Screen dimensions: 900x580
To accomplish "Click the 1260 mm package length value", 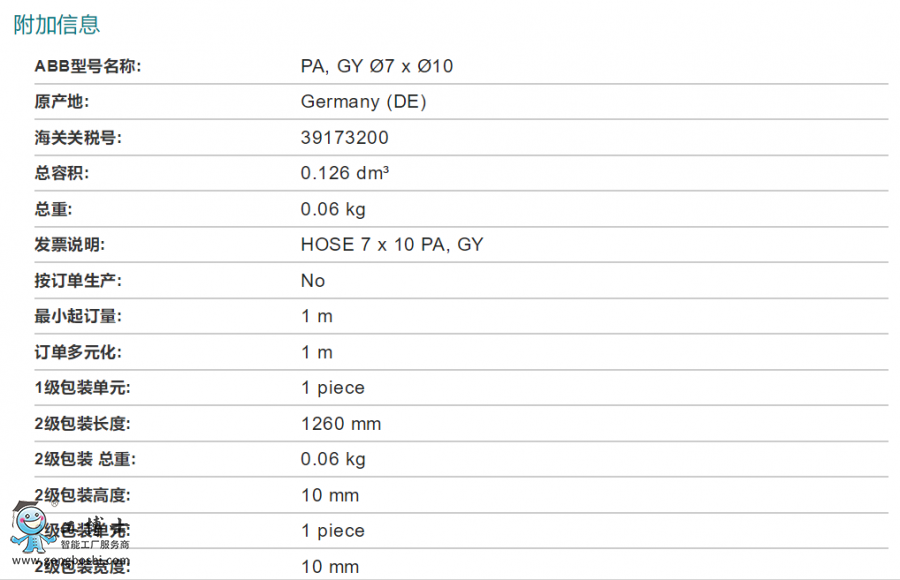I will [341, 424].
